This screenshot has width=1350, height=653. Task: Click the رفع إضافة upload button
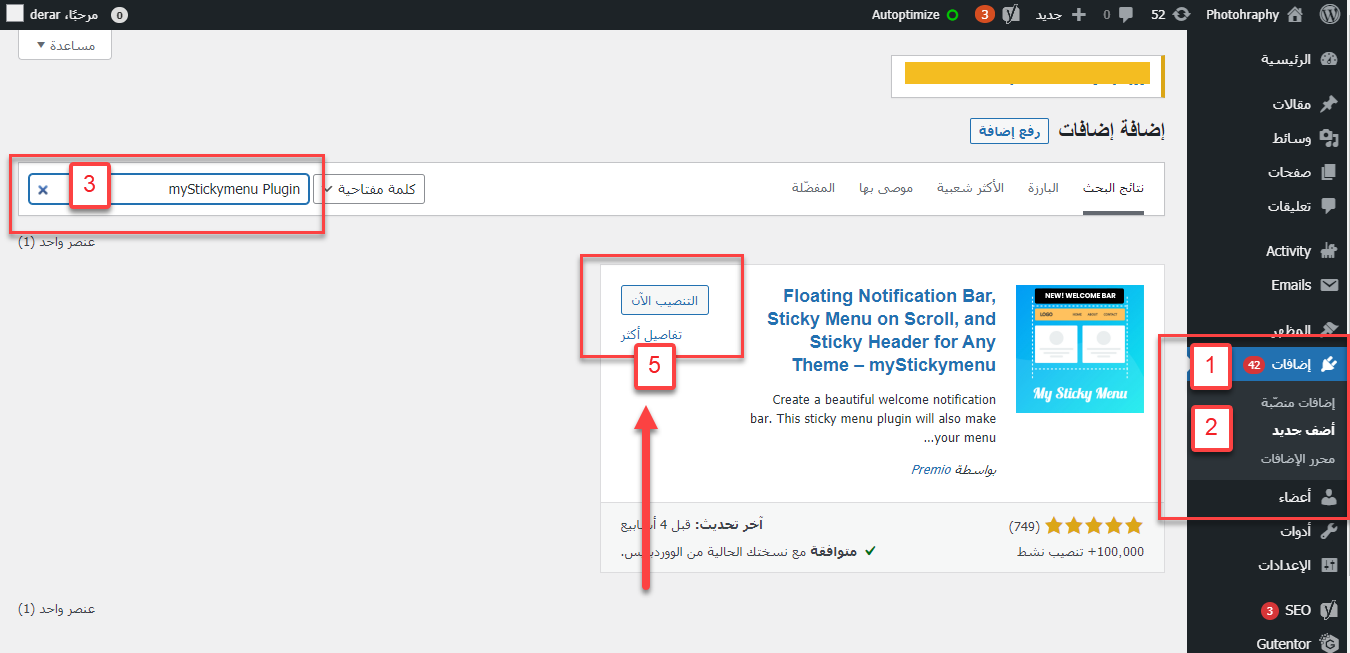click(1009, 131)
